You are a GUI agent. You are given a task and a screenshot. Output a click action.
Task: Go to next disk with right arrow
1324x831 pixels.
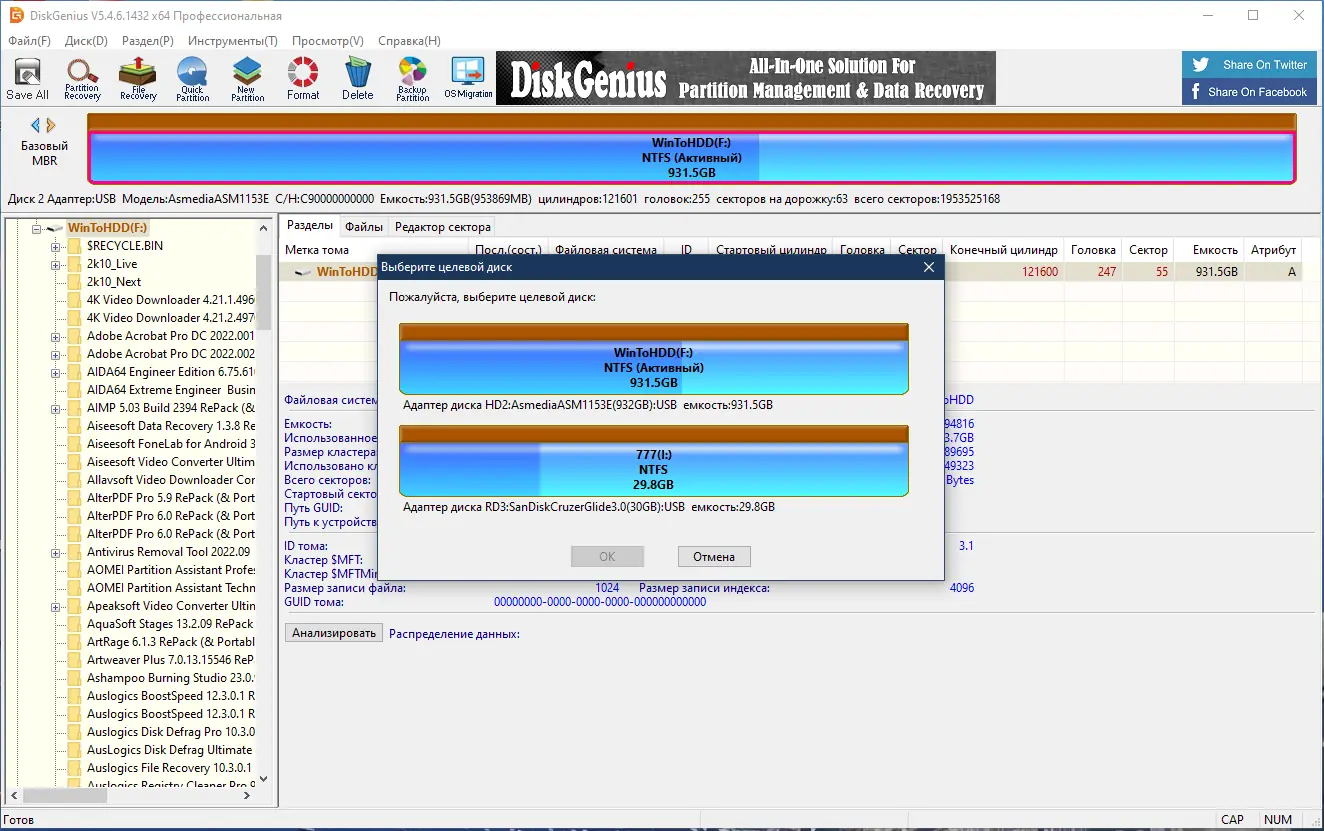click(x=51, y=125)
